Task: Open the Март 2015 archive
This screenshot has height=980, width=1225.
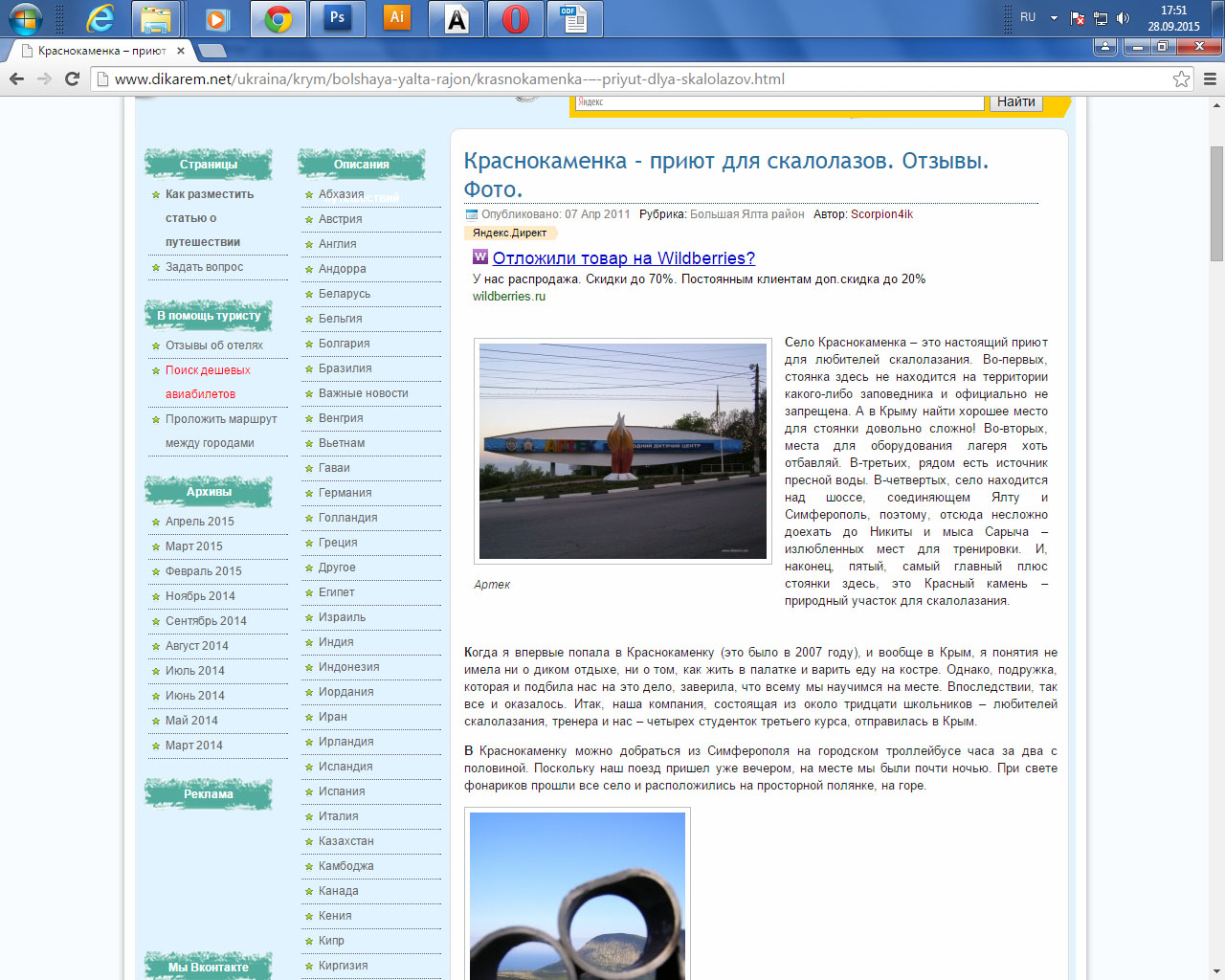Action: click(193, 546)
